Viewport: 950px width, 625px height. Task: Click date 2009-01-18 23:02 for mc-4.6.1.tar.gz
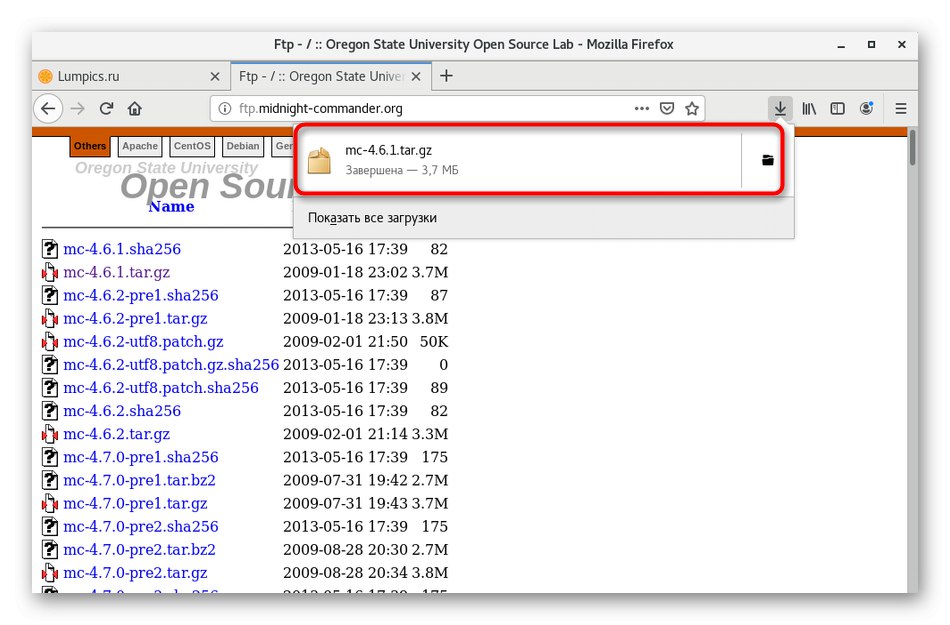345,273
